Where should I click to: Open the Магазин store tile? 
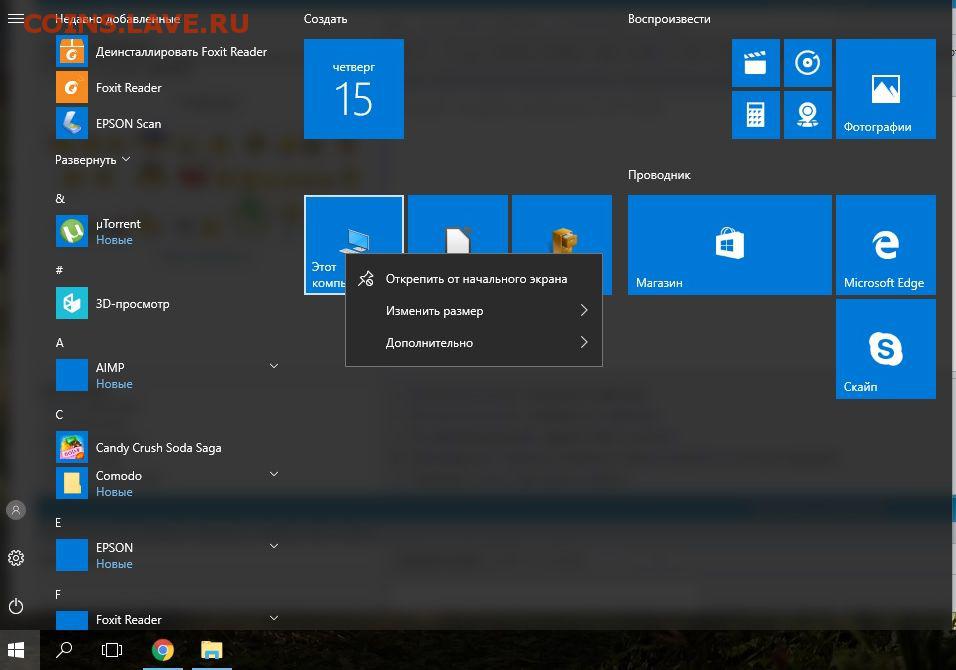730,245
